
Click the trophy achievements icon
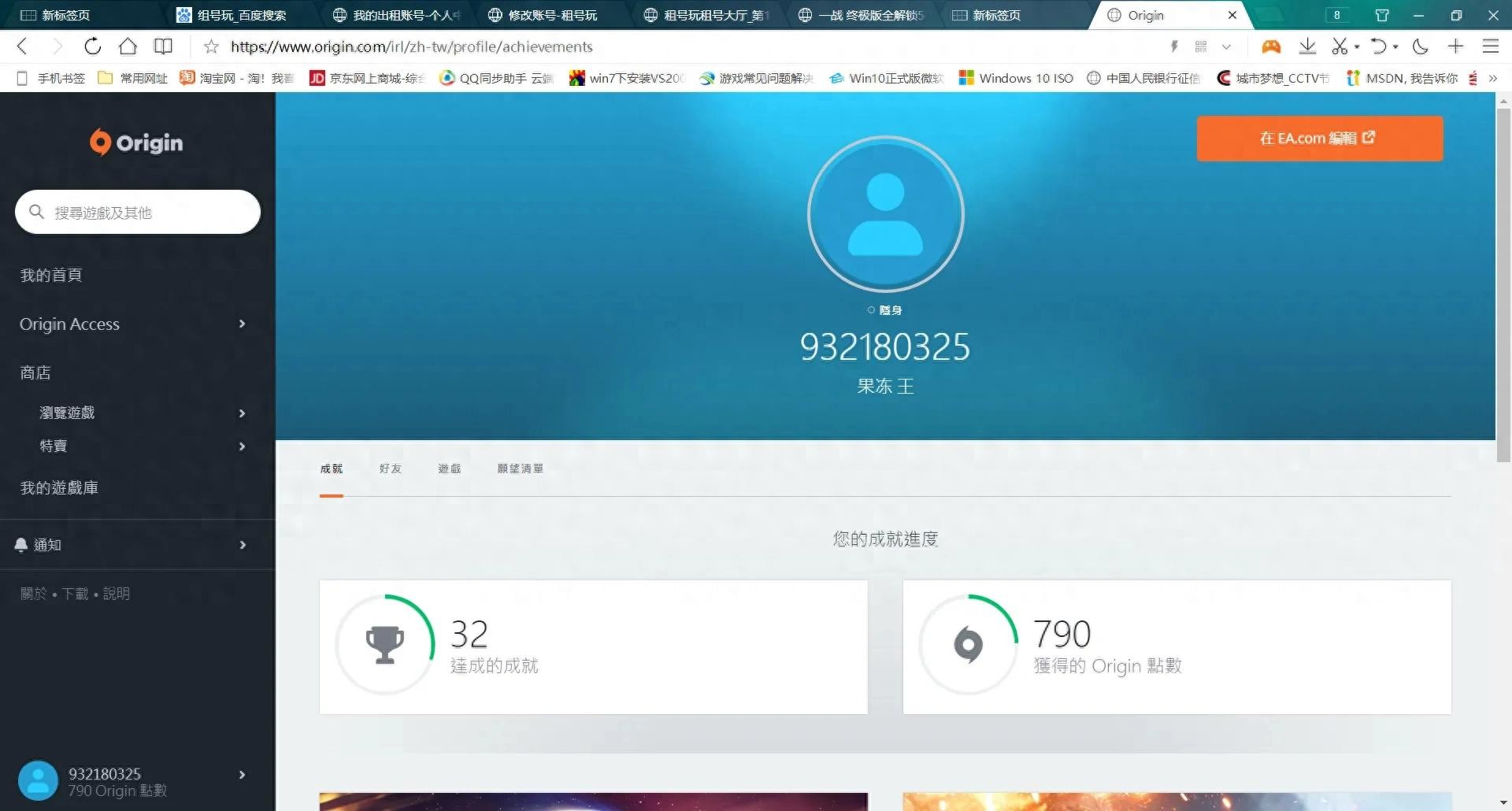(385, 645)
